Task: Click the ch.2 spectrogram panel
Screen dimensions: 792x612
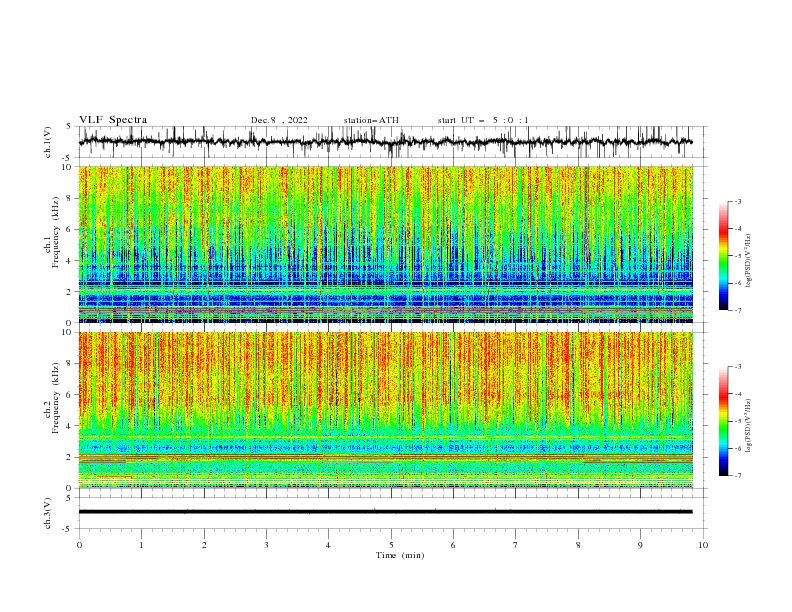Action: pos(385,410)
